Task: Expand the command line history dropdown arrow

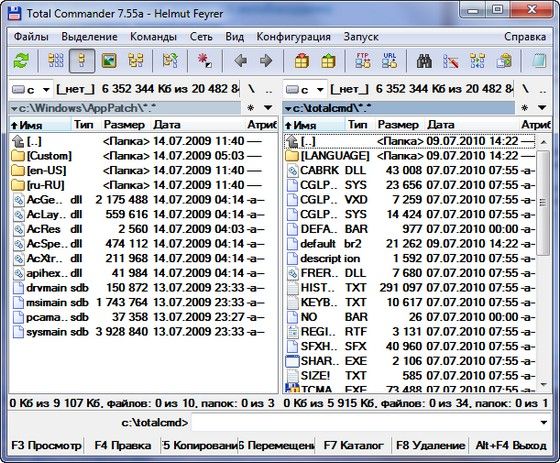Action: coord(544,423)
